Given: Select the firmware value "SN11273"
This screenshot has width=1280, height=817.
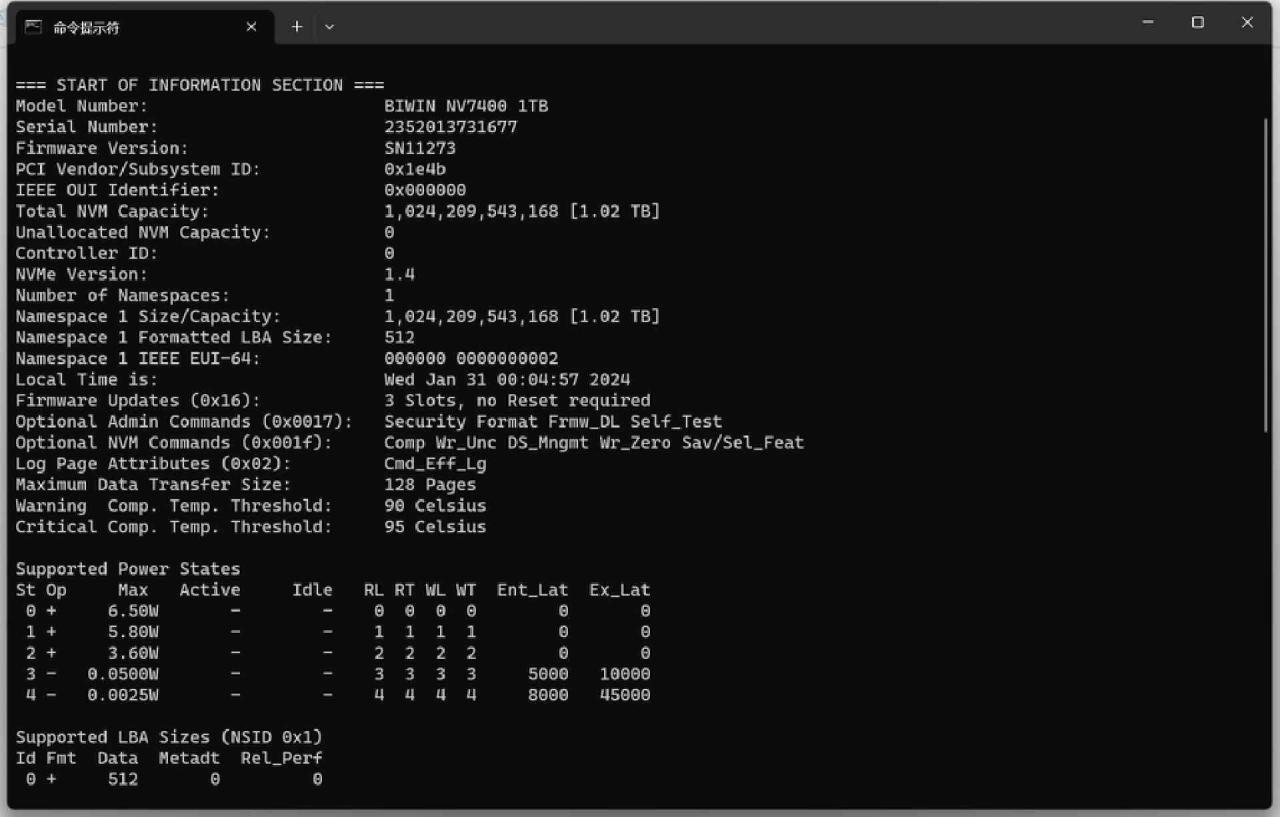Looking at the screenshot, I should coord(420,148).
